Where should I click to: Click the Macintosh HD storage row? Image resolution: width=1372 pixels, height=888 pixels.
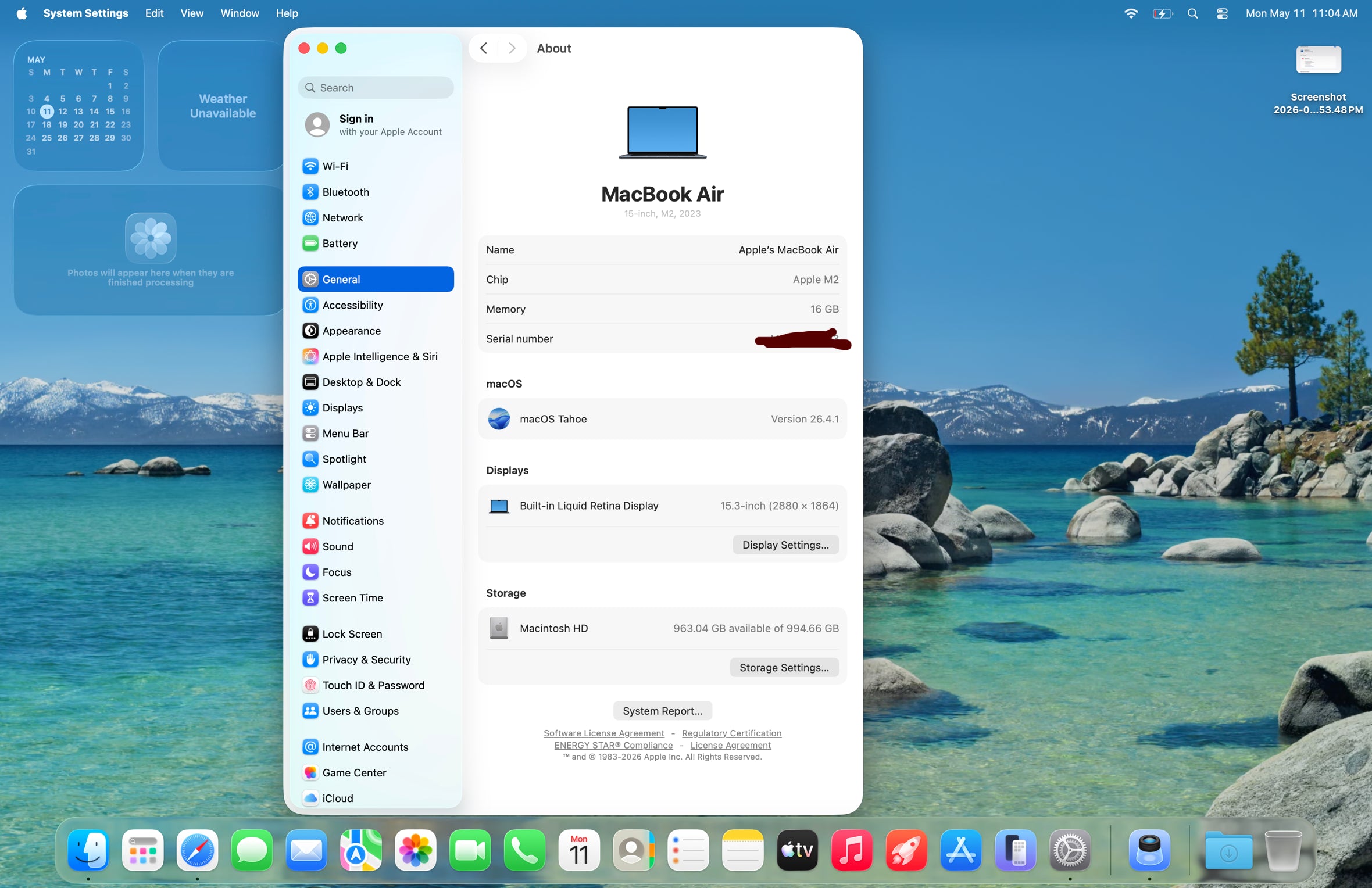pyautogui.click(x=662, y=628)
